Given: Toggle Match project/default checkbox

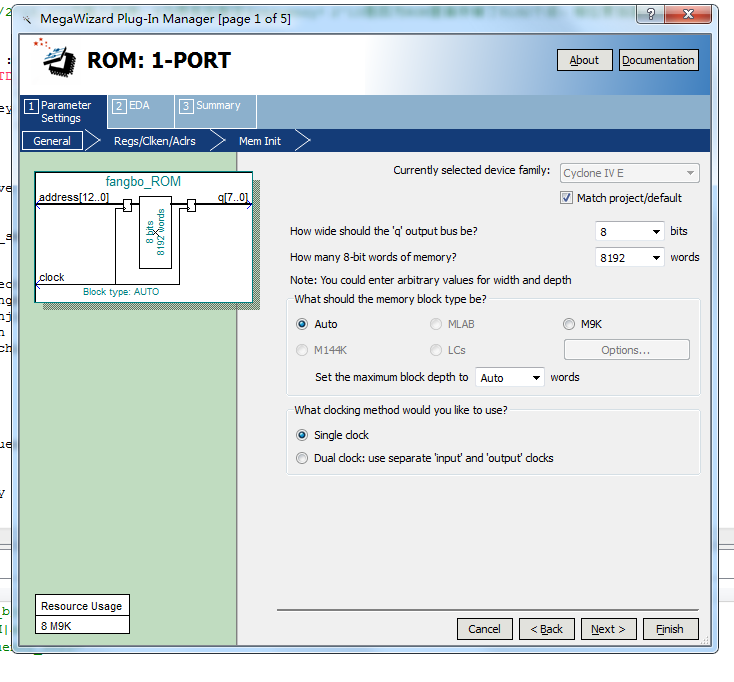Looking at the screenshot, I should pos(566,198).
